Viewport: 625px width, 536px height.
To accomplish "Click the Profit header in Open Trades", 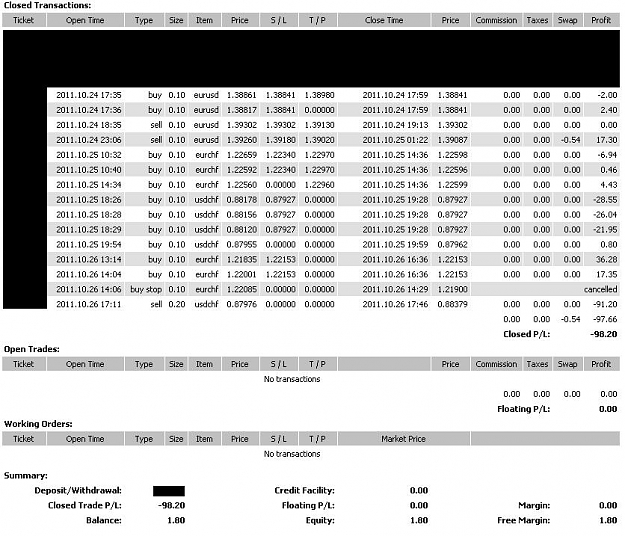I will (x=601, y=364).
